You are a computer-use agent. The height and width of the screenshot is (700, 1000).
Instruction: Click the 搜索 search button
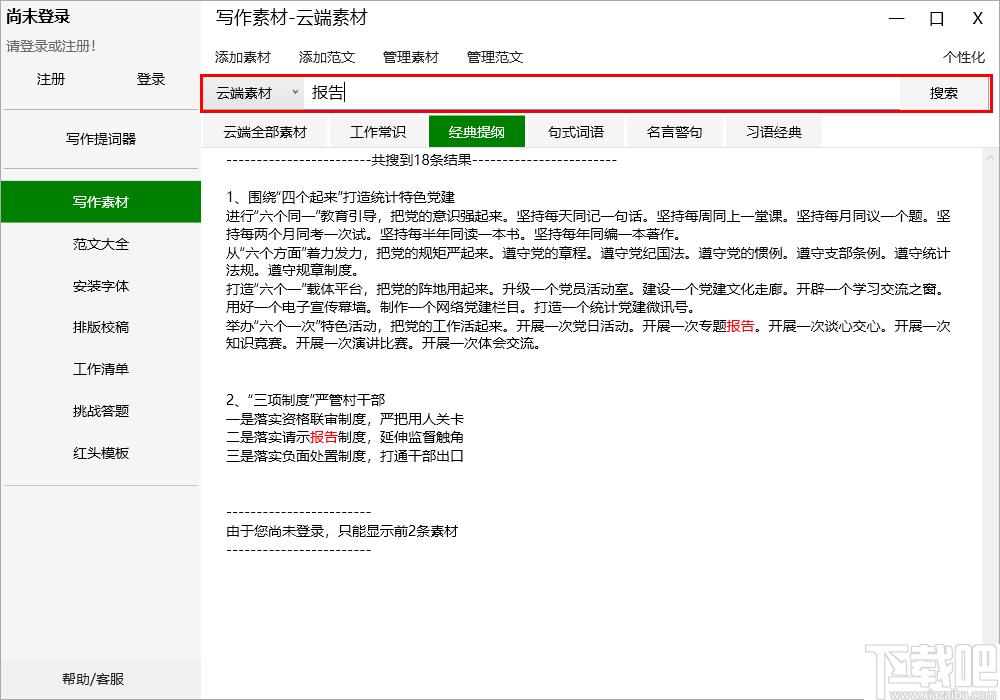(943, 93)
